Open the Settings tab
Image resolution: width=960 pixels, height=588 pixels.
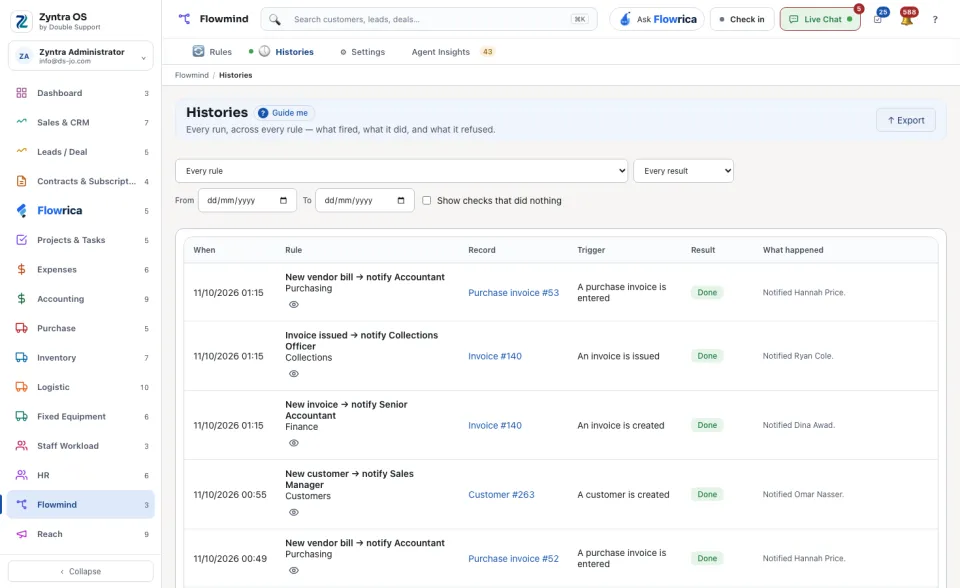(x=363, y=52)
